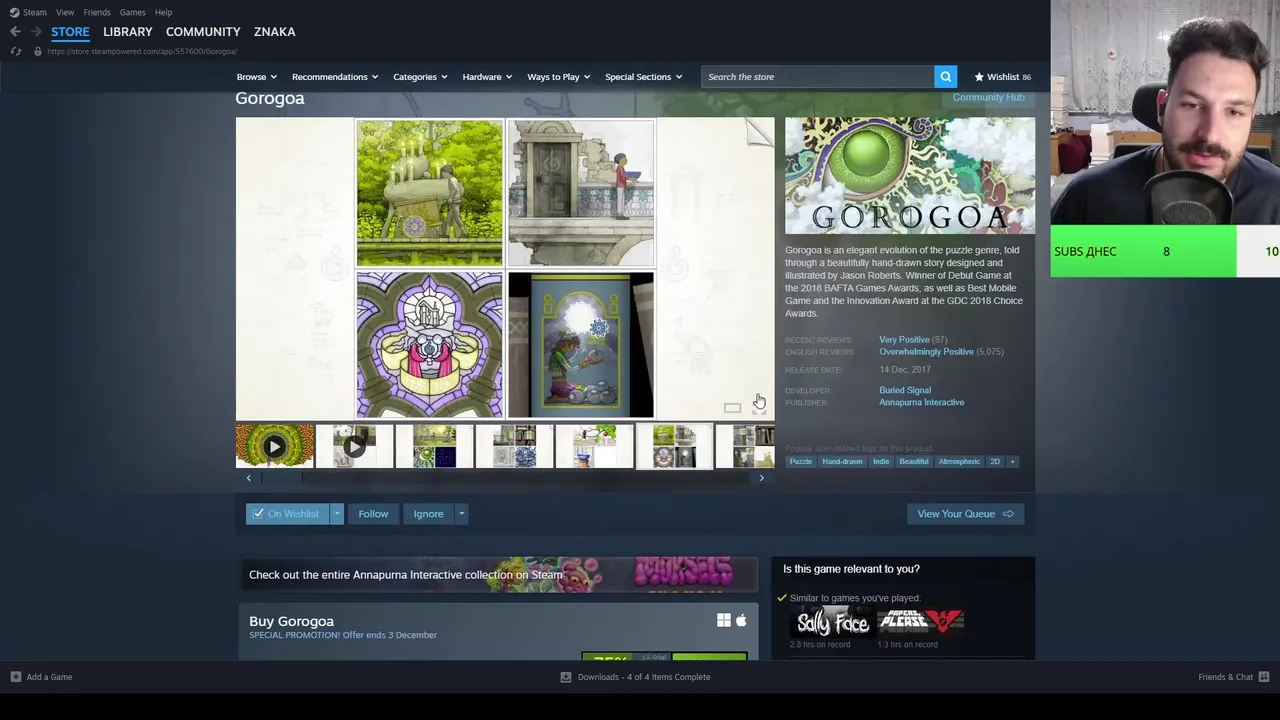Play the second trailer thumbnail
Screen dimensions: 1280x720
pyautogui.click(x=354, y=447)
